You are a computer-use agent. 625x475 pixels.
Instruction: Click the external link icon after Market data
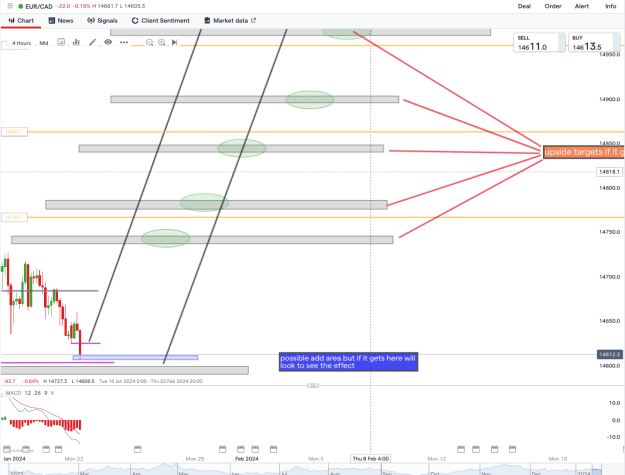(254, 20)
